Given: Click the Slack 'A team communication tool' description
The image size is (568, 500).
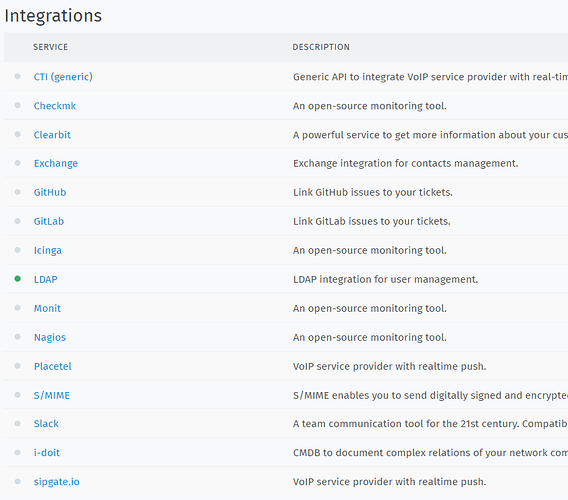Looking at the screenshot, I should 430,424.
